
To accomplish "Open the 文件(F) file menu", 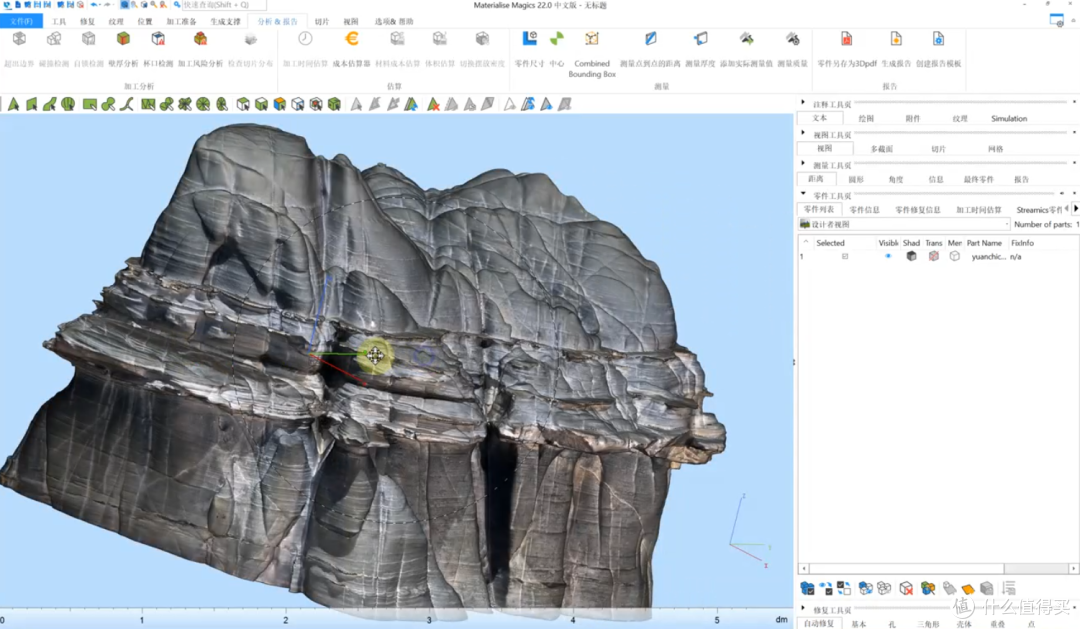I will click(21, 21).
